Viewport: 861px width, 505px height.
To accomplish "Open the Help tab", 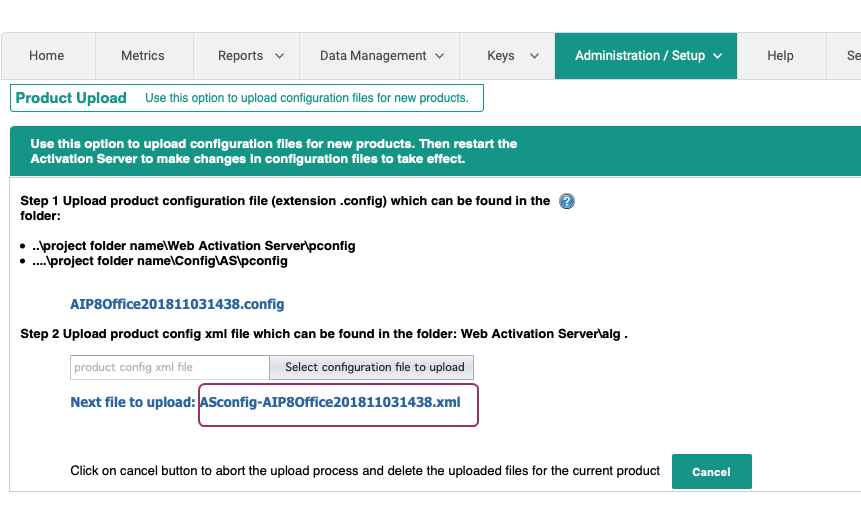I will pyautogui.click(x=780, y=56).
